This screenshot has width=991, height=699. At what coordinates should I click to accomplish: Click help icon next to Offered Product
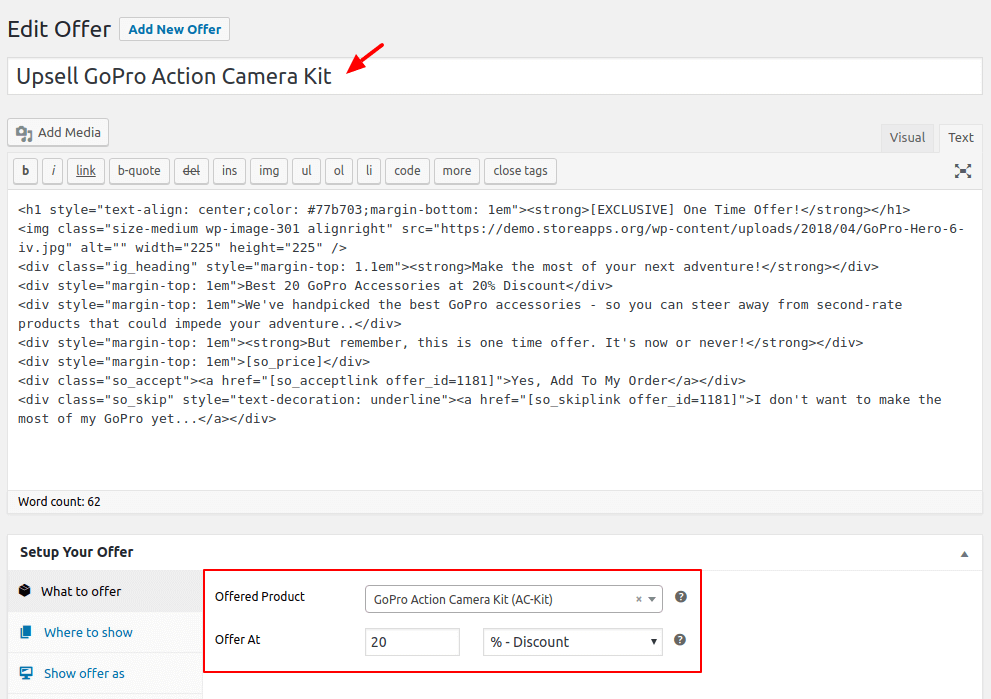point(681,597)
